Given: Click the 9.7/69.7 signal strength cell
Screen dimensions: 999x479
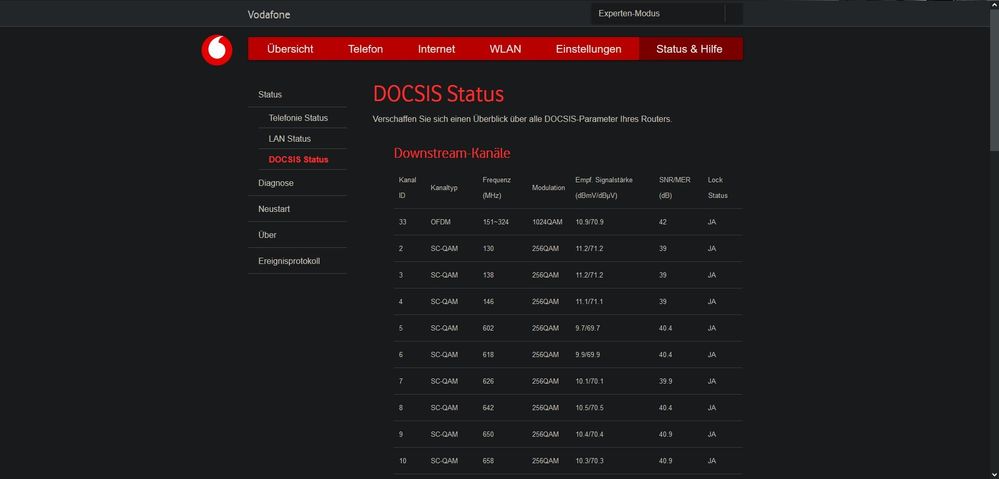Looking at the screenshot, I should point(587,328).
